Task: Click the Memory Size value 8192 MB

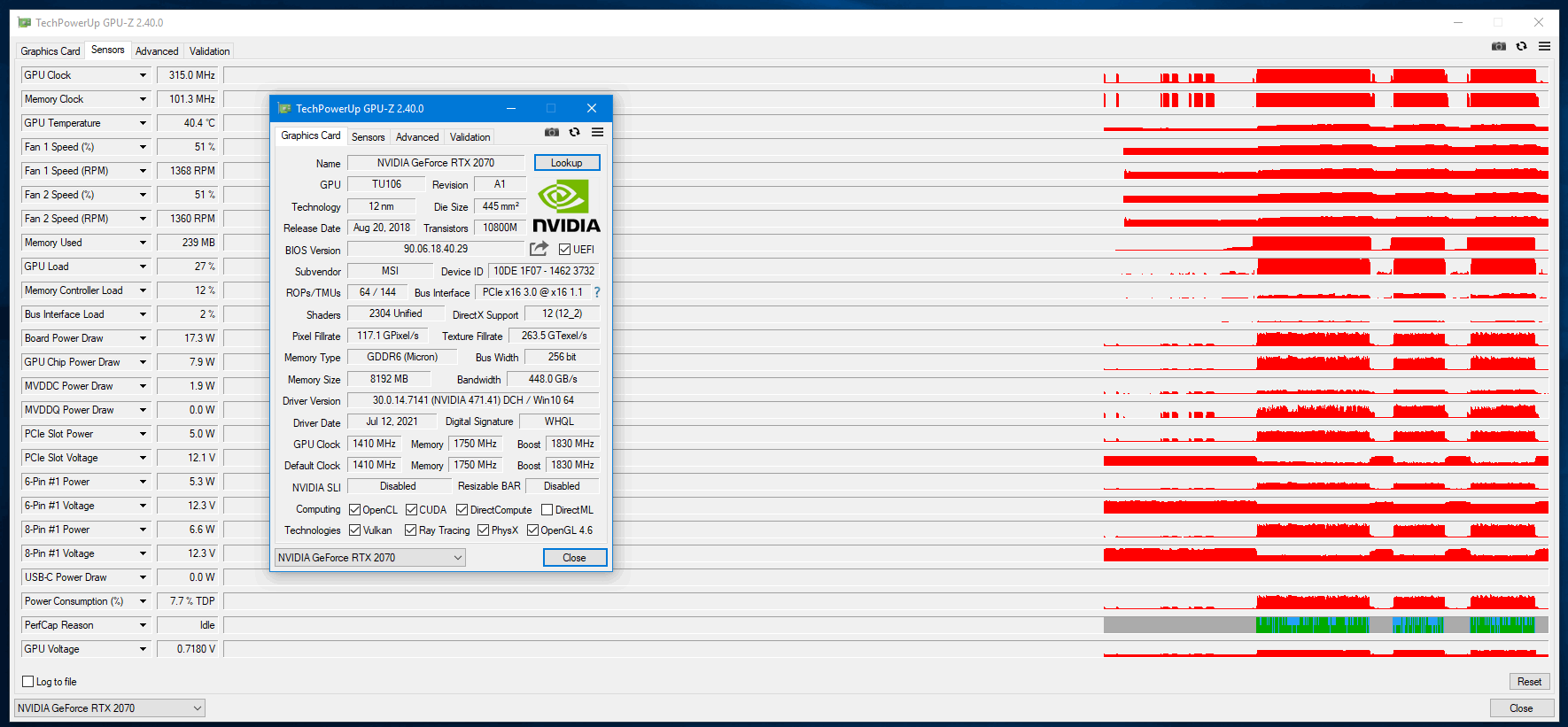Action: [389, 379]
